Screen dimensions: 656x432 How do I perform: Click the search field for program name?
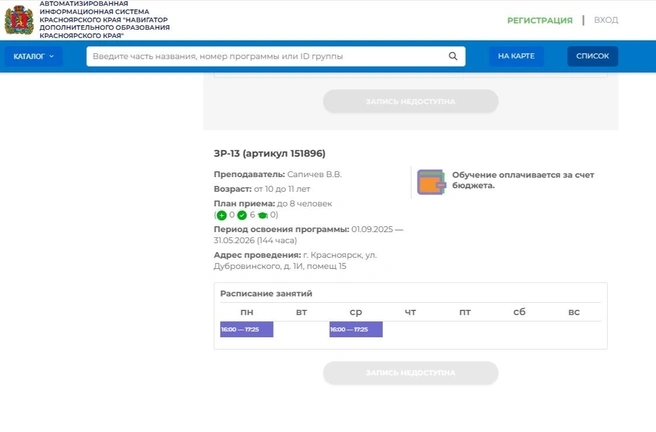tap(276, 56)
